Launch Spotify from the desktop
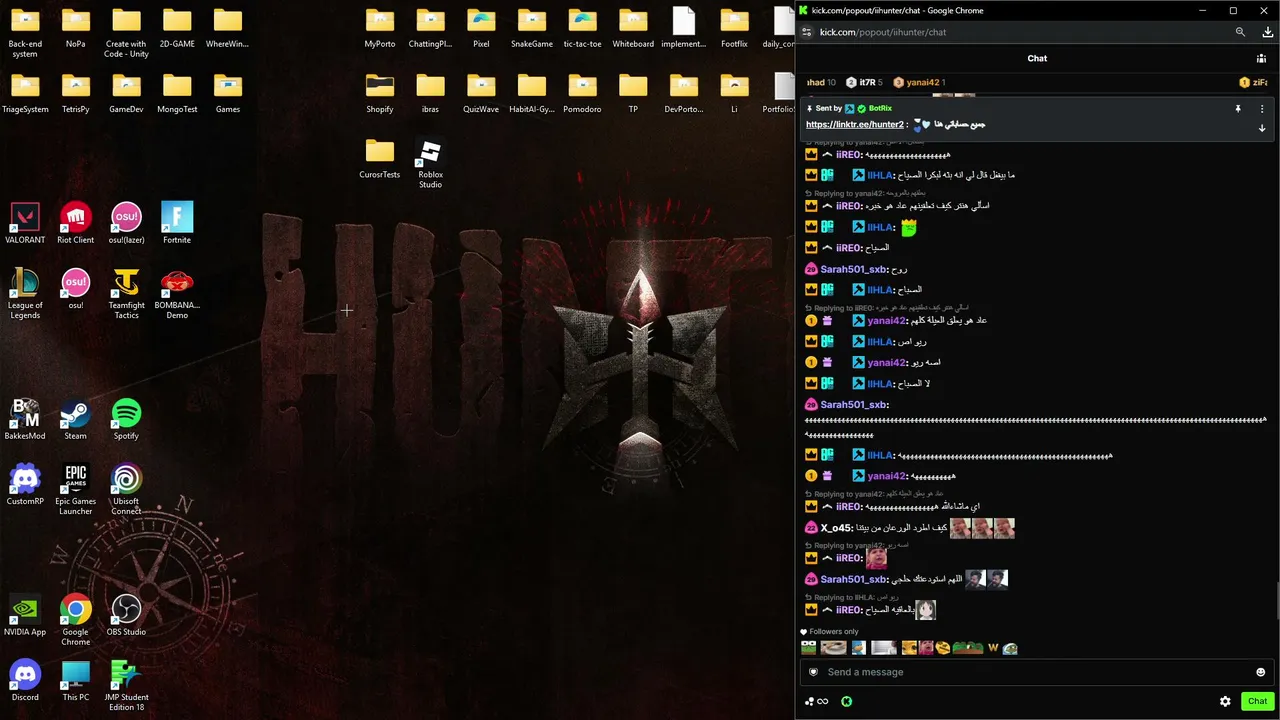The height and width of the screenshot is (720, 1280). click(126, 420)
